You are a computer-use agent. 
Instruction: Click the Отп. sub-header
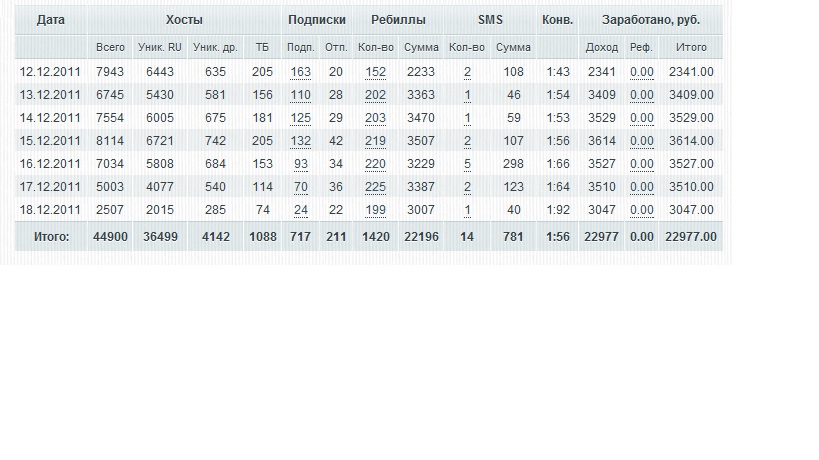336,47
